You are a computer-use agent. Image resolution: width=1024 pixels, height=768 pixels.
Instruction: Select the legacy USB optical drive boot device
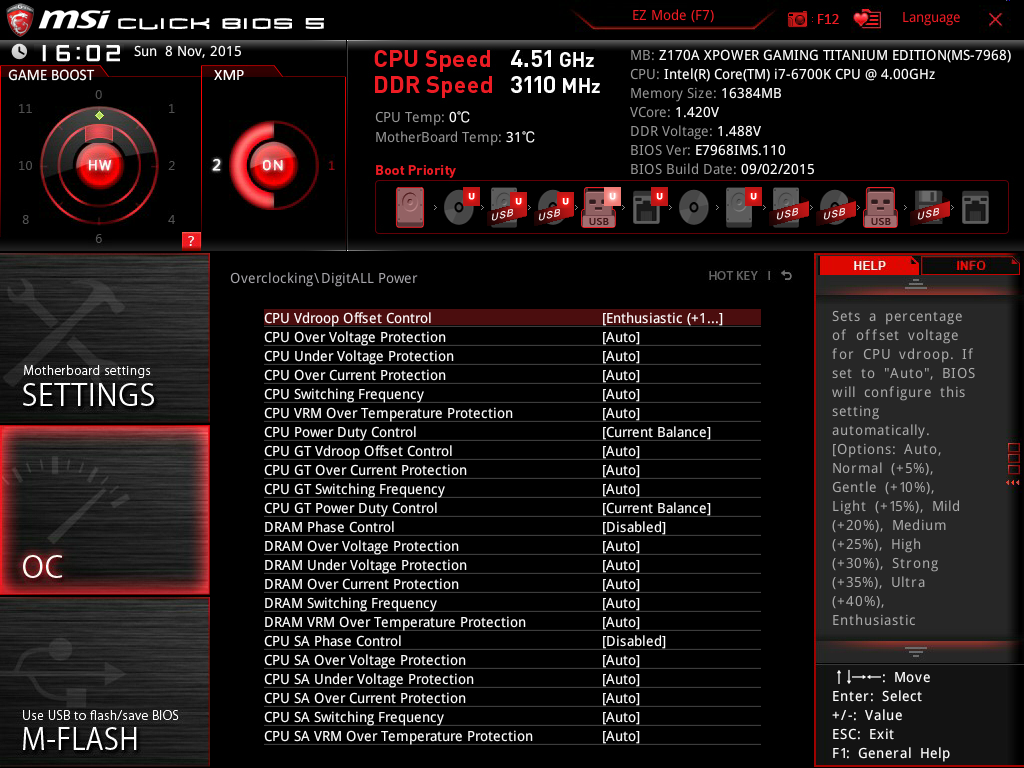(834, 208)
